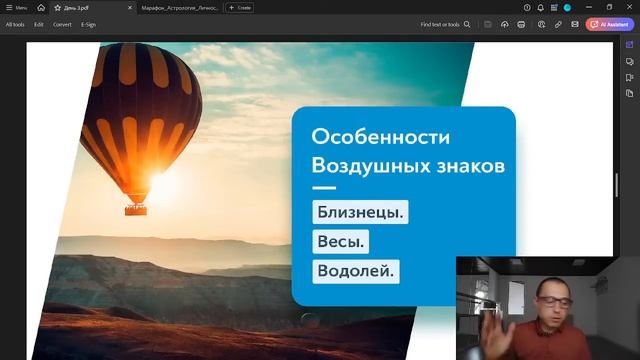The width and height of the screenshot is (640, 360).
Task: Restore down the Acrobat window
Action: coord(609,7)
